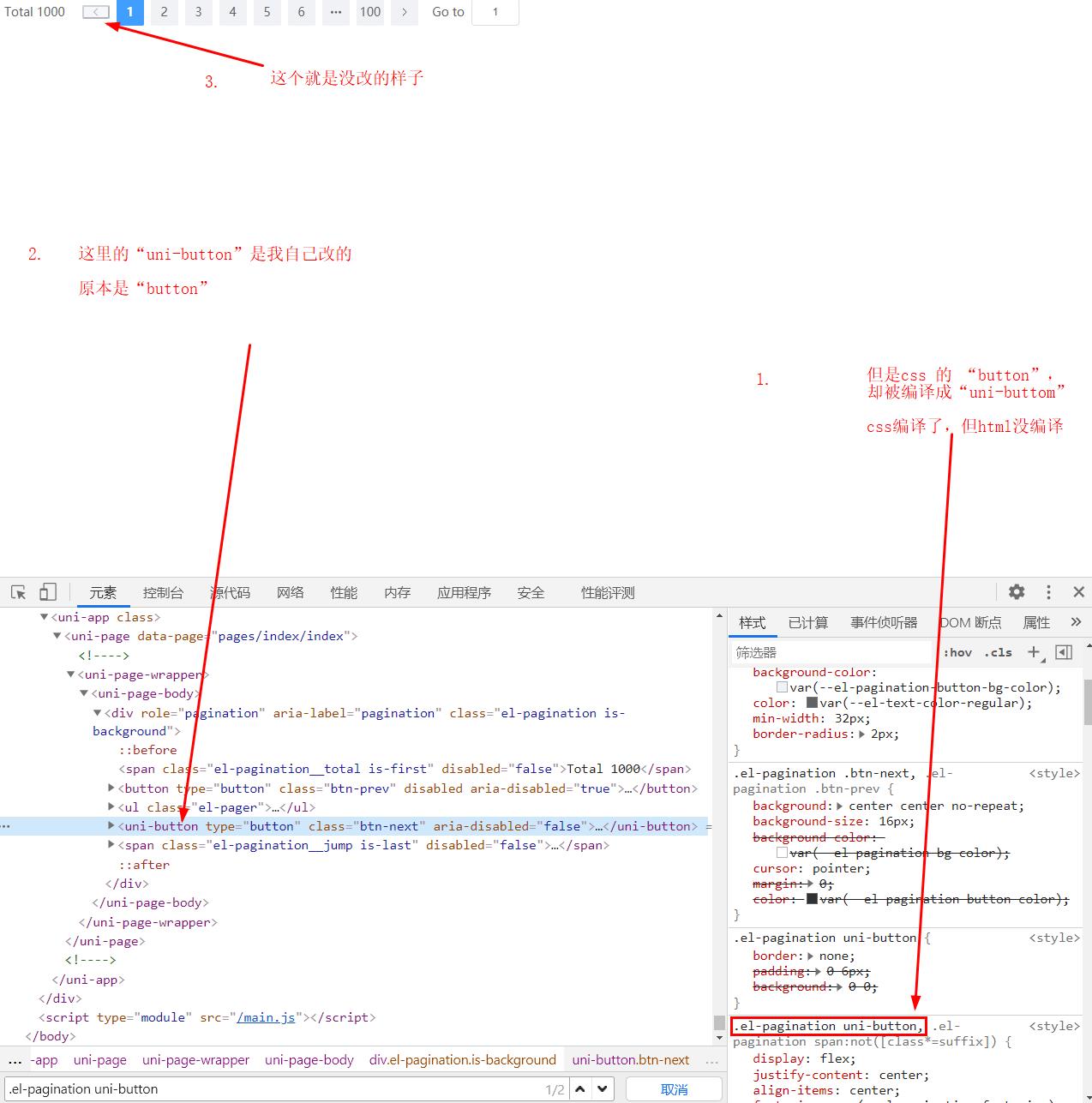Open the /main.js script link
This screenshot has height=1103, width=1092.
tap(266, 1017)
